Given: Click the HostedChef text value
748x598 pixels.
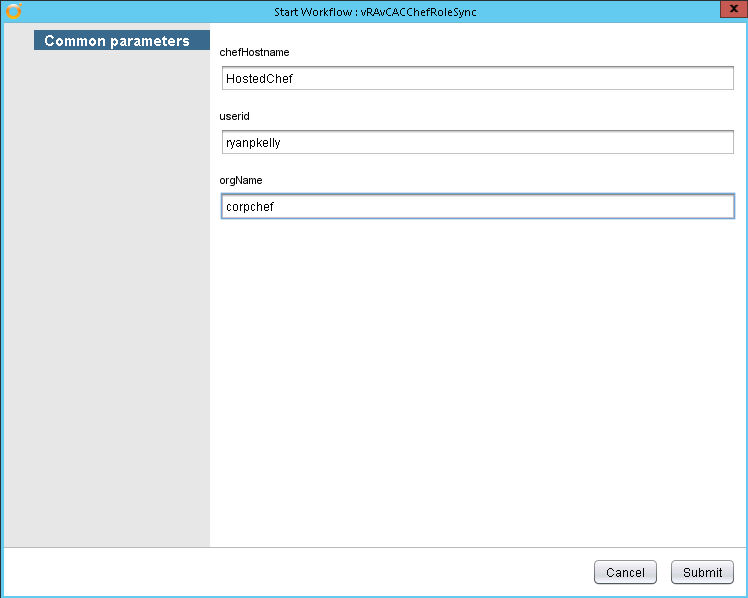Looking at the screenshot, I should coord(259,78).
